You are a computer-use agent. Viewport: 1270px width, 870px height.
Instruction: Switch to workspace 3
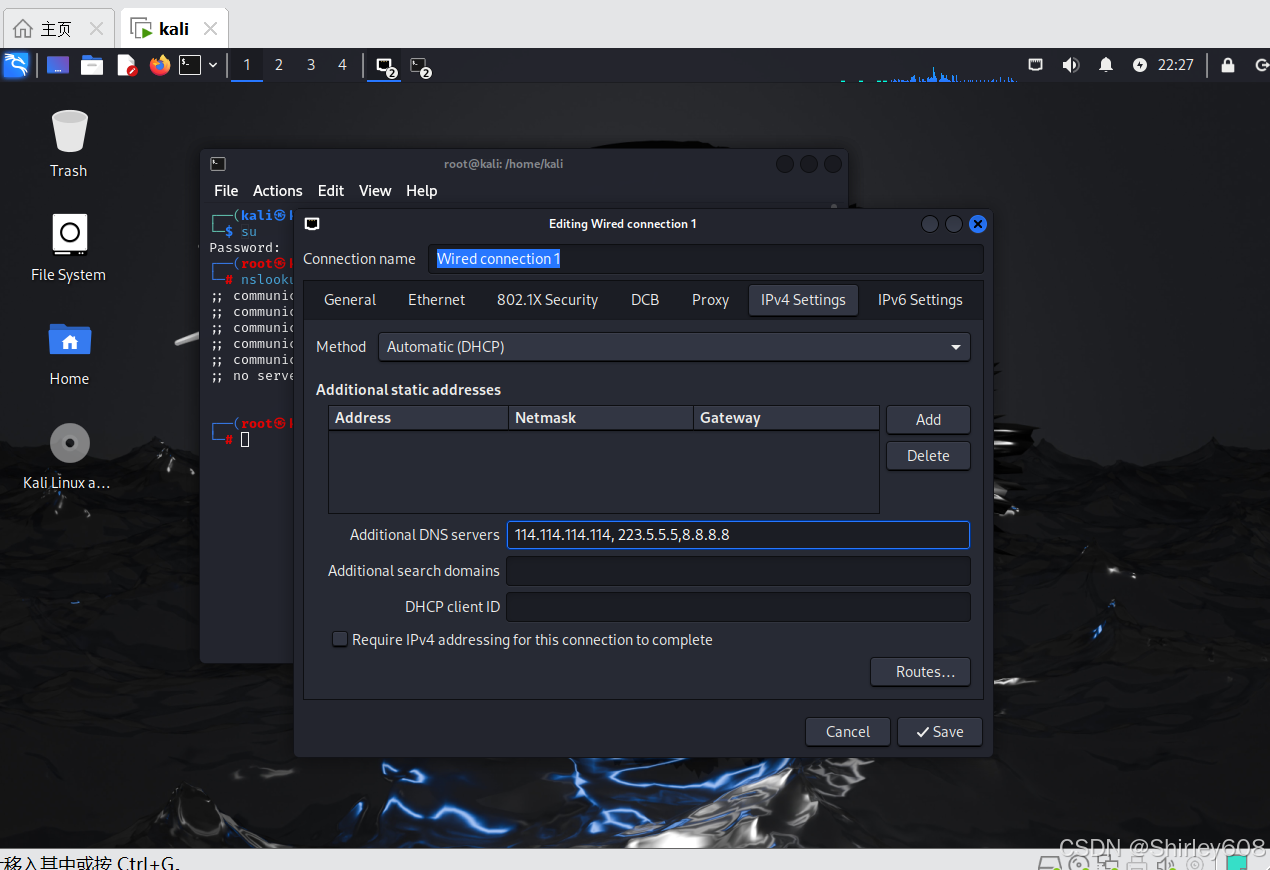[x=311, y=65]
